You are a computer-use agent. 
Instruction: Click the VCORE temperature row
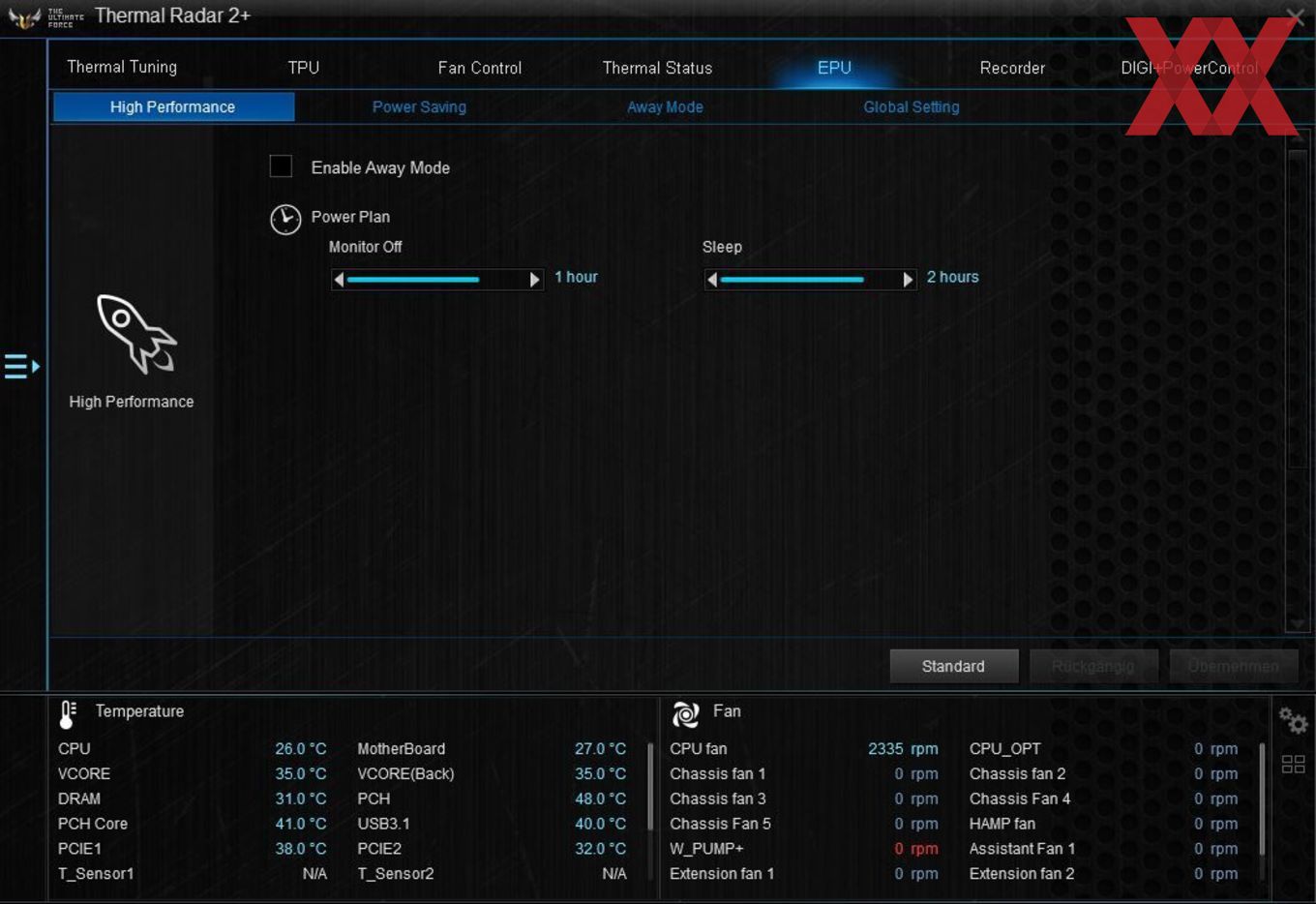click(193, 773)
